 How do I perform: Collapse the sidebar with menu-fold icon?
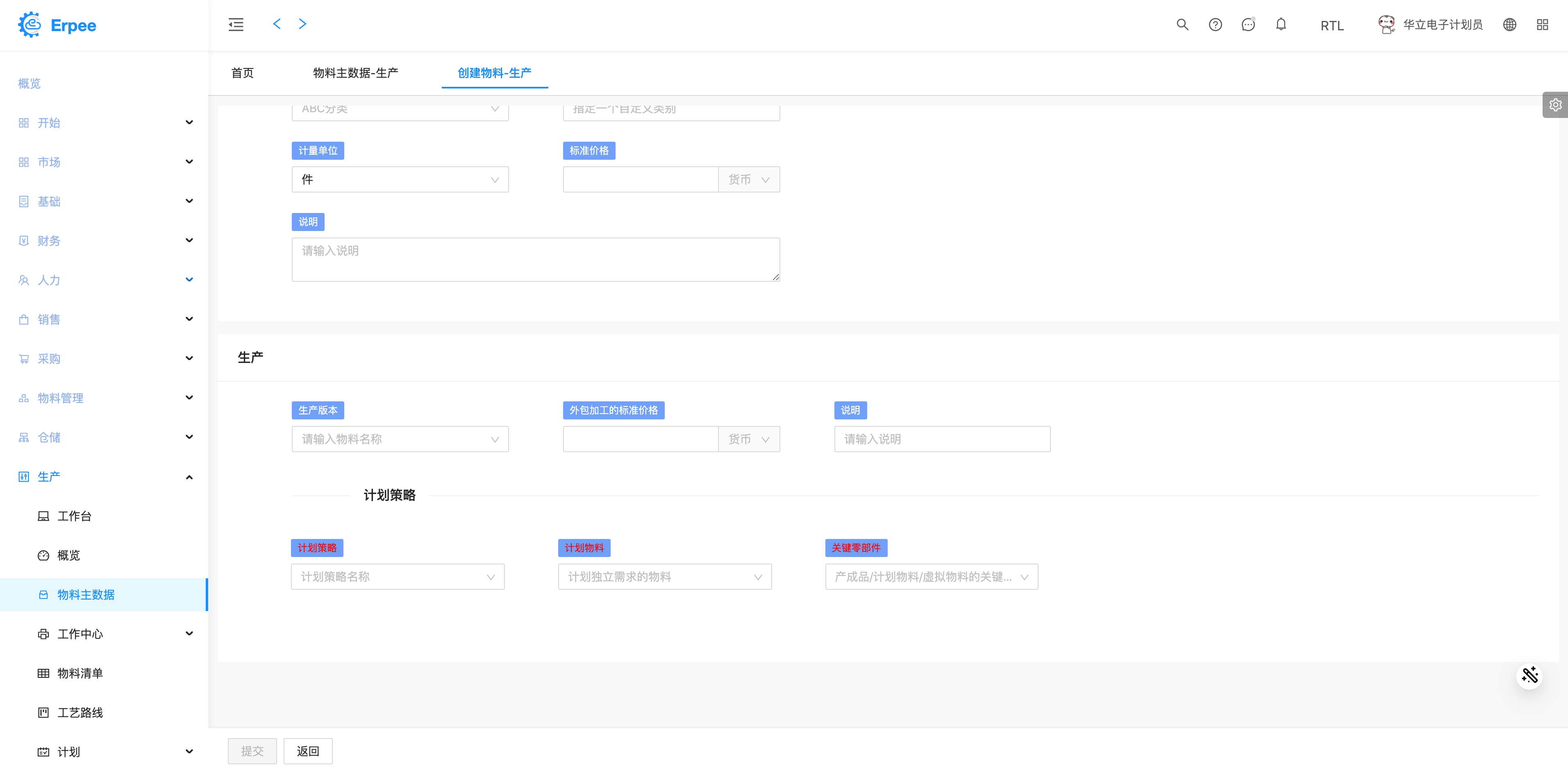pos(236,25)
